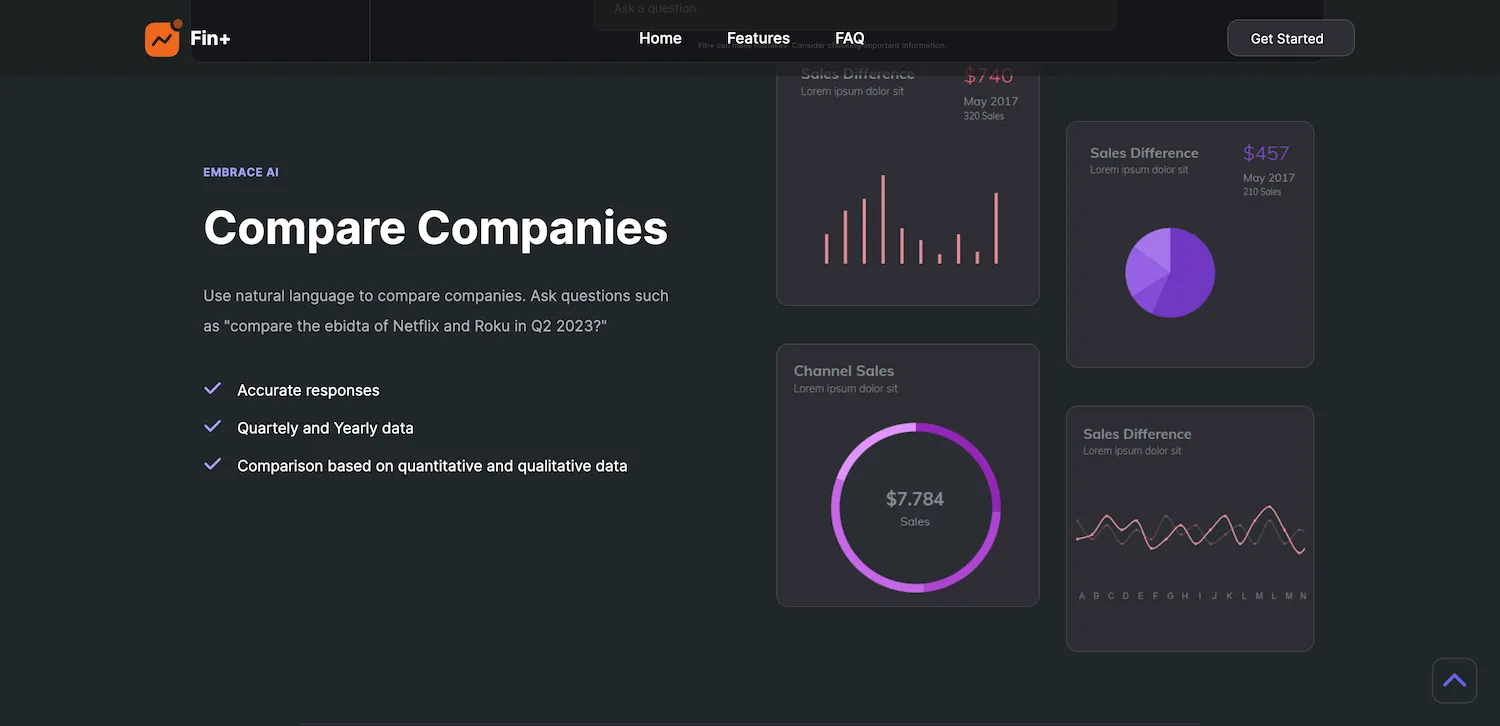Click the 210 Sales text
Viewport: 1500px width, 726px height.
(x=1262, y=192)
